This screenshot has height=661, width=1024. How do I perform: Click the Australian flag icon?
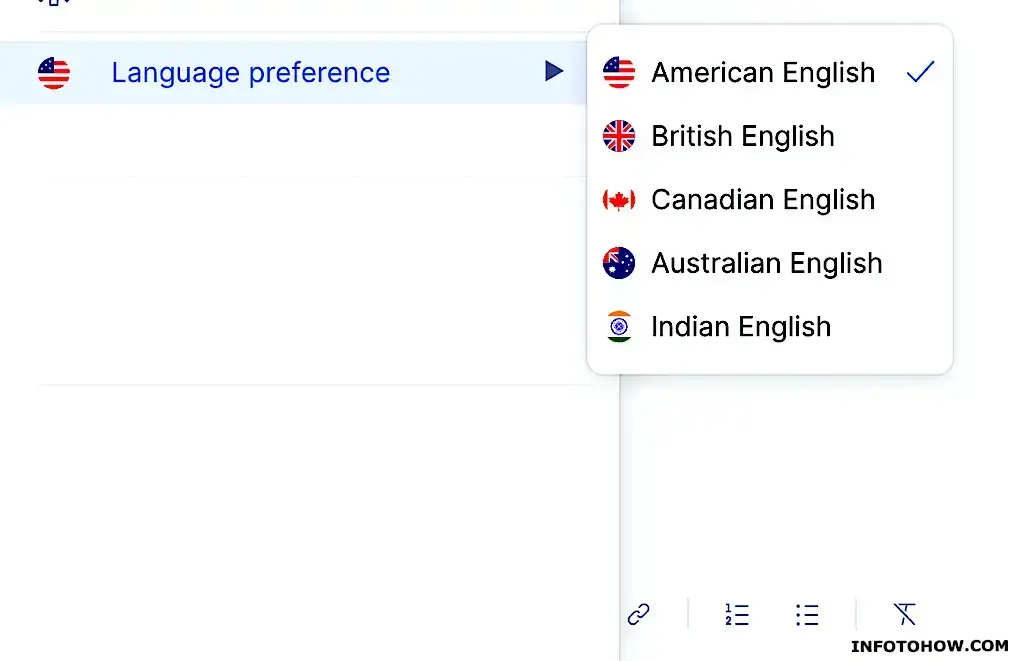tap(619, 263)
